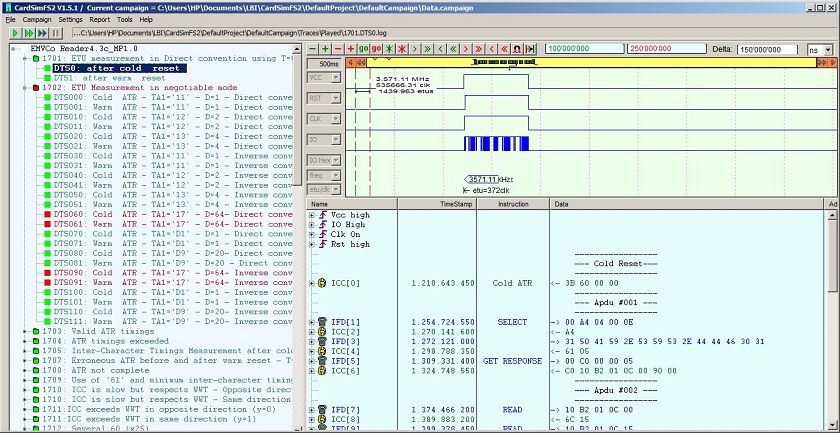
Task: Pause execution with the pause button
Action: coord(56,33)
